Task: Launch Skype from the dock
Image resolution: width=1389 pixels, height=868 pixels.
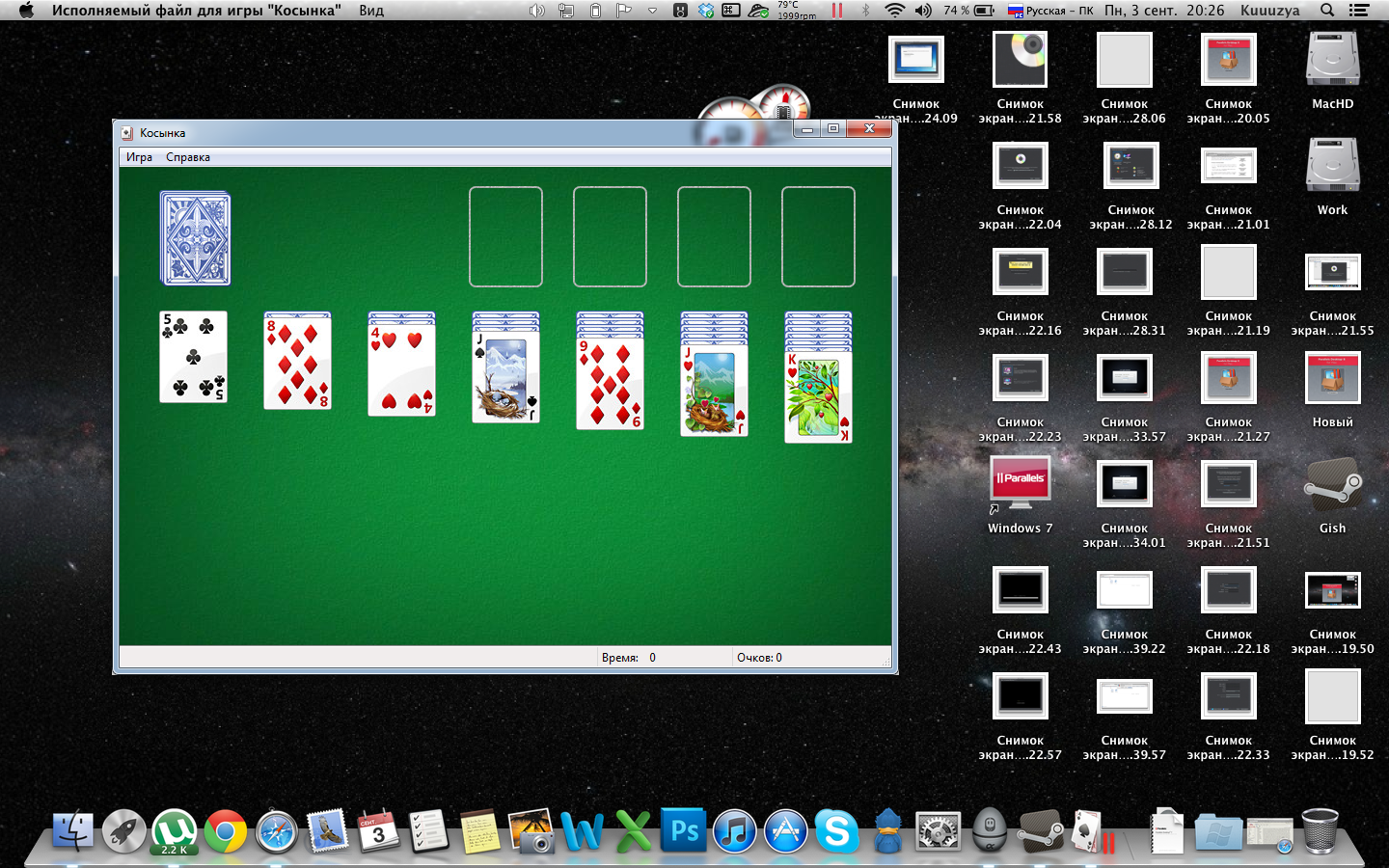Action: click(x=836, y=831)
